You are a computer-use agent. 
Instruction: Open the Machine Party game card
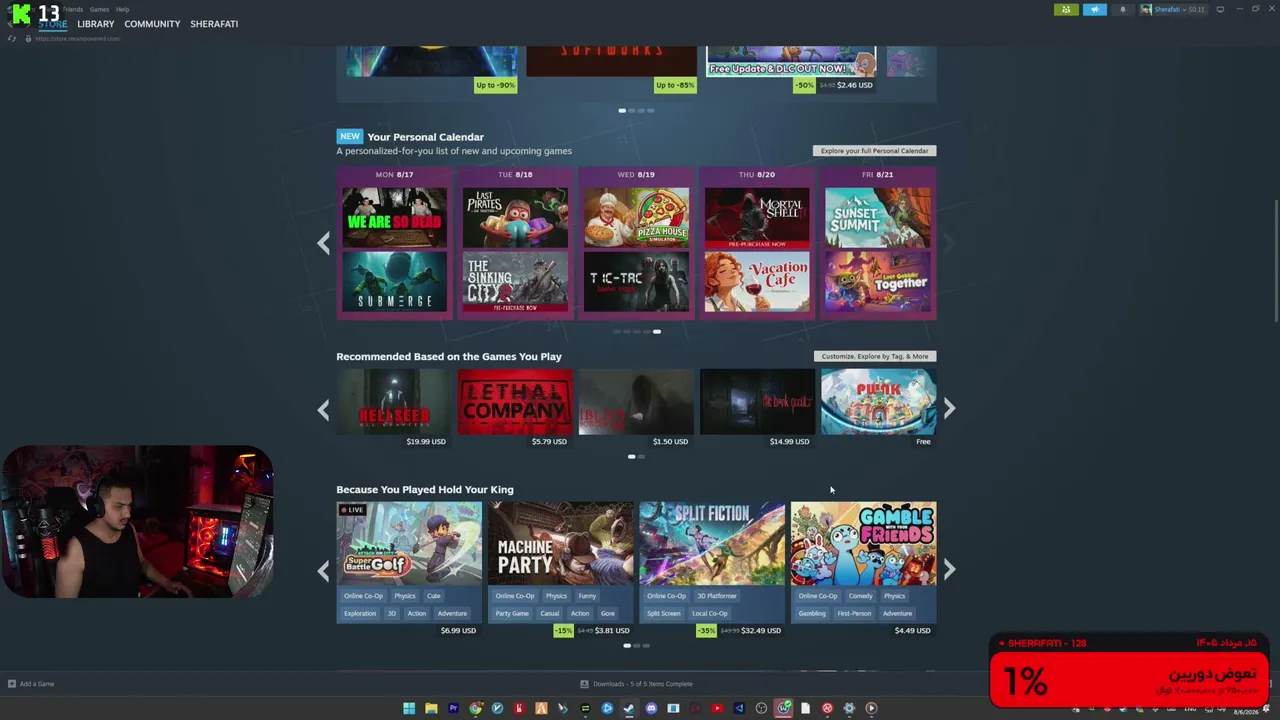[x=561, y=543]
